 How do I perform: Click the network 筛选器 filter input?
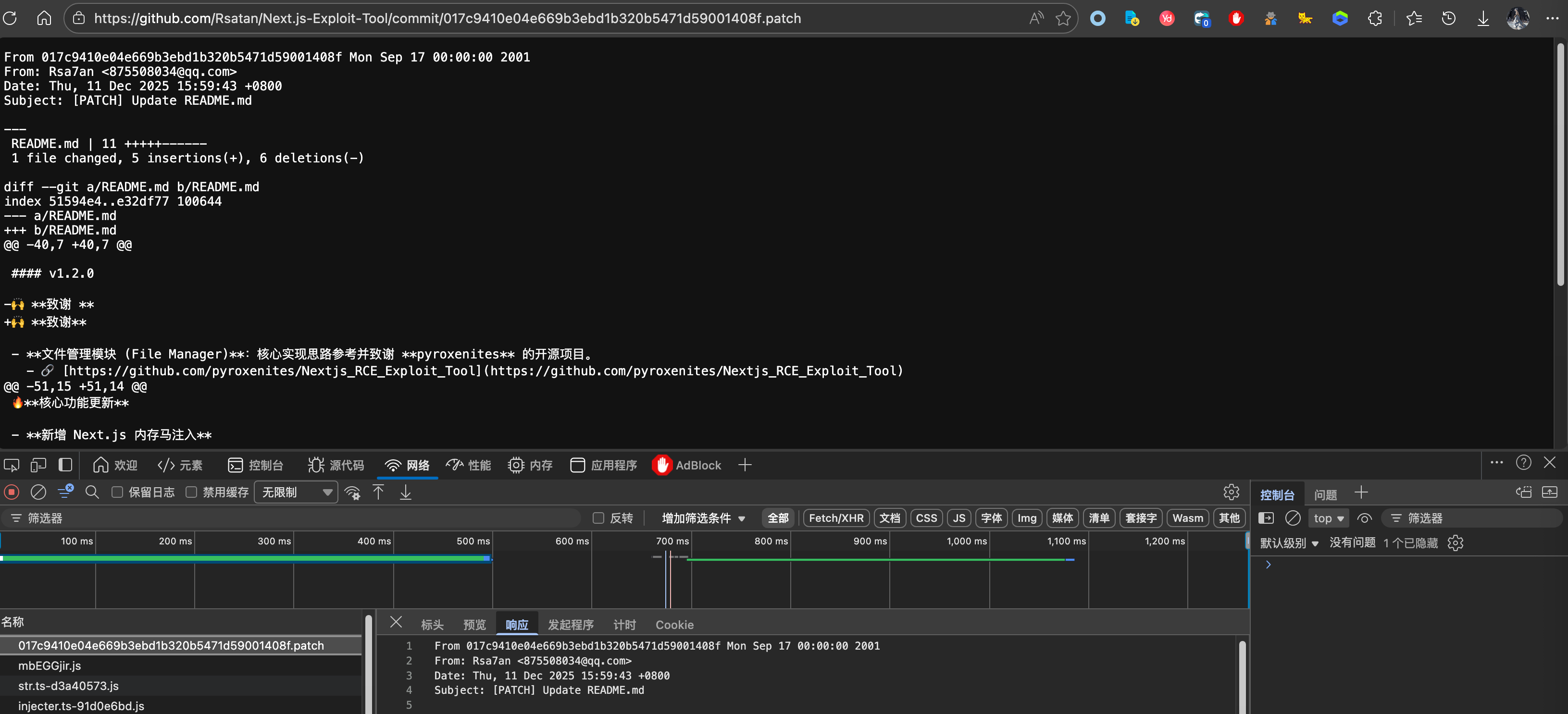click(x=292, y=518)
